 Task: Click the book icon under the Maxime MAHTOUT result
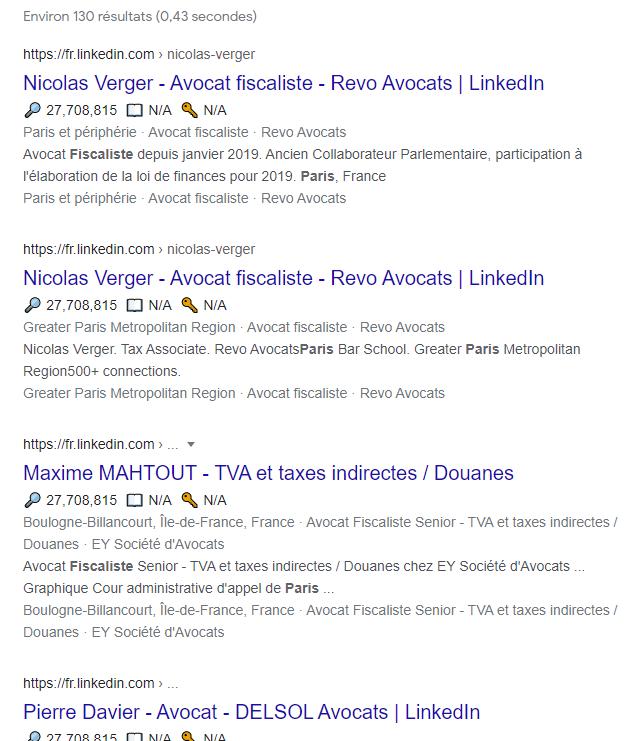pos(135,500)
